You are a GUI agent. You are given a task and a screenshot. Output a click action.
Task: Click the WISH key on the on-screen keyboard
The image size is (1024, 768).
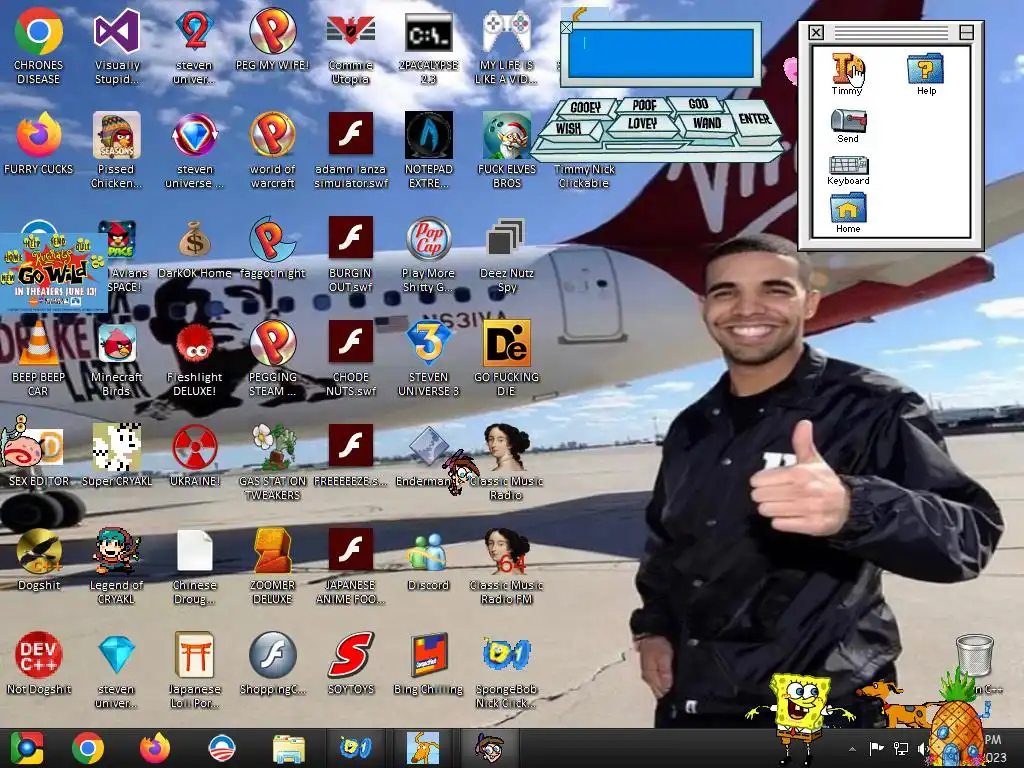click(x=569, y=128)
